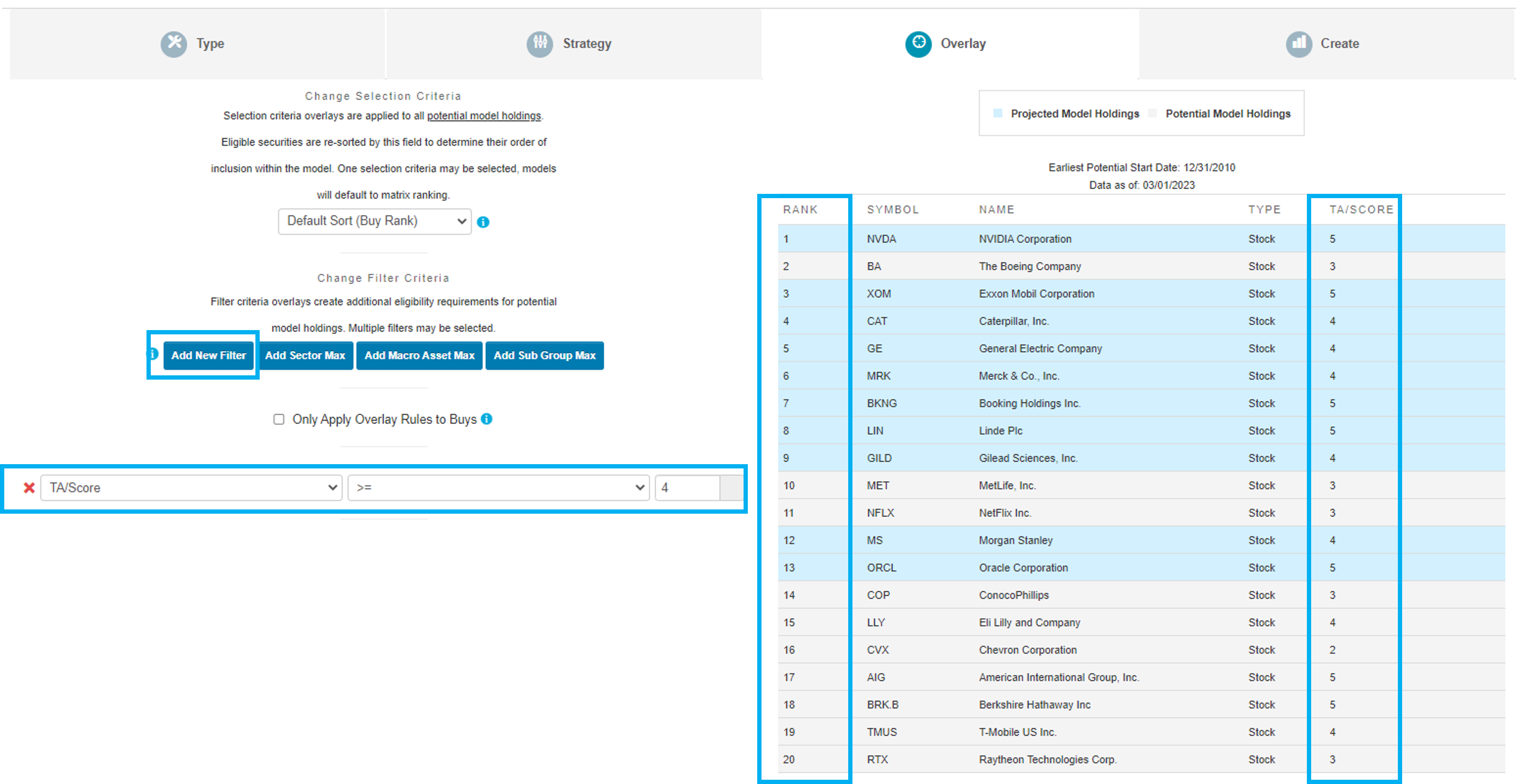Open the Default Sort (Buy Rank) dropdown
Viewport: 1520px width, 784px height.
click(x=375, y=221)
